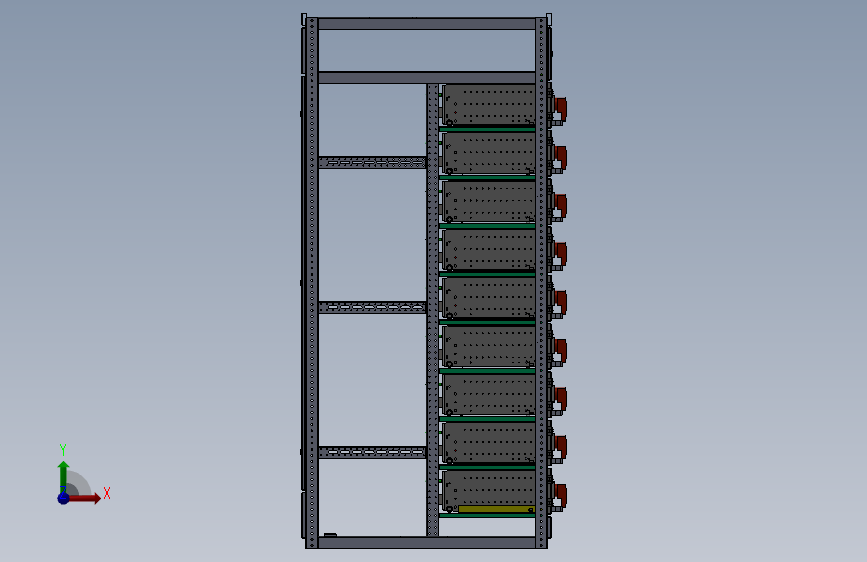
Task: Click the green Y axis arrow of the triad
Action: coord(64,477)
